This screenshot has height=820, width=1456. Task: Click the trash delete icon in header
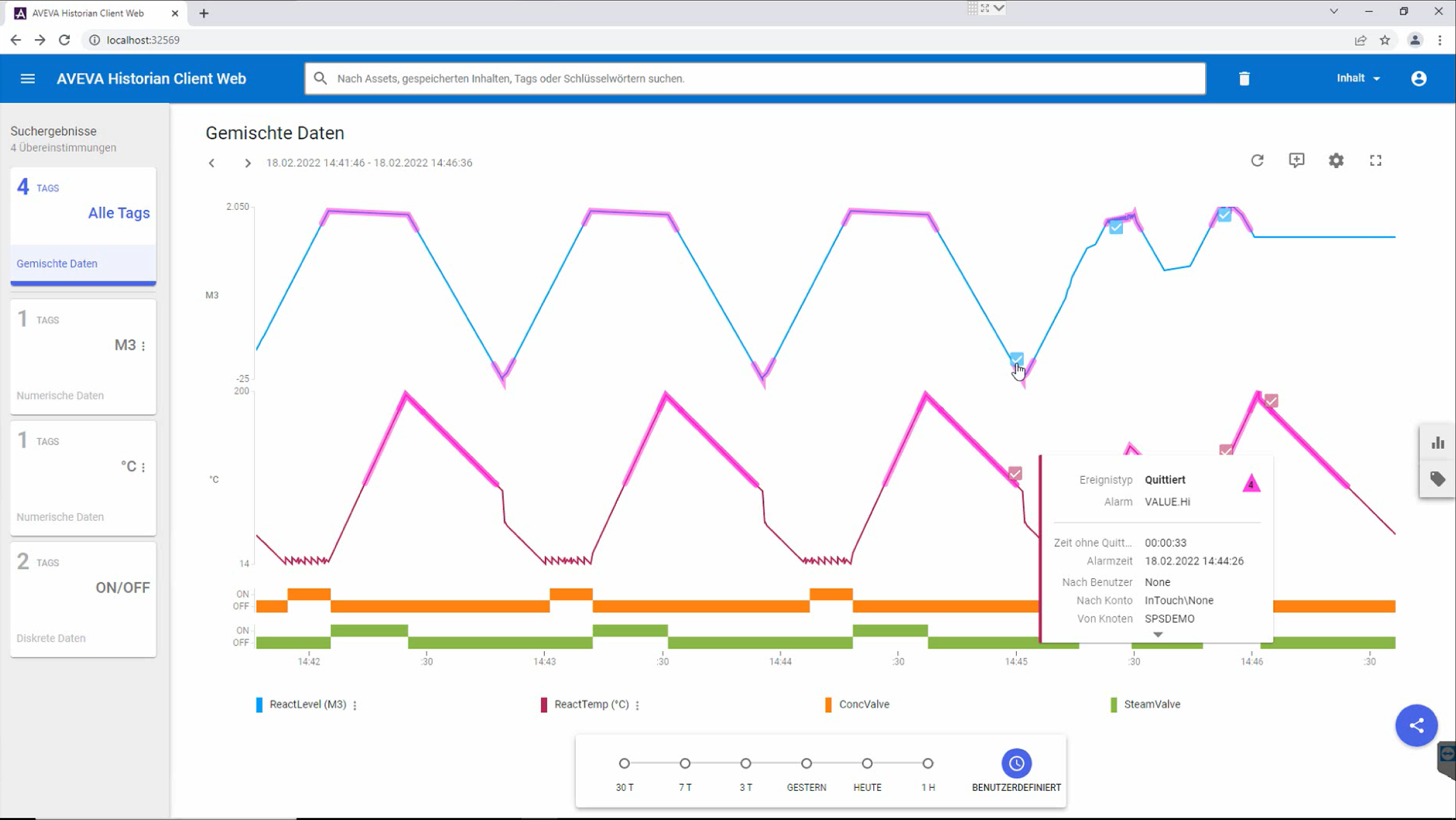tap(1244, 78)
